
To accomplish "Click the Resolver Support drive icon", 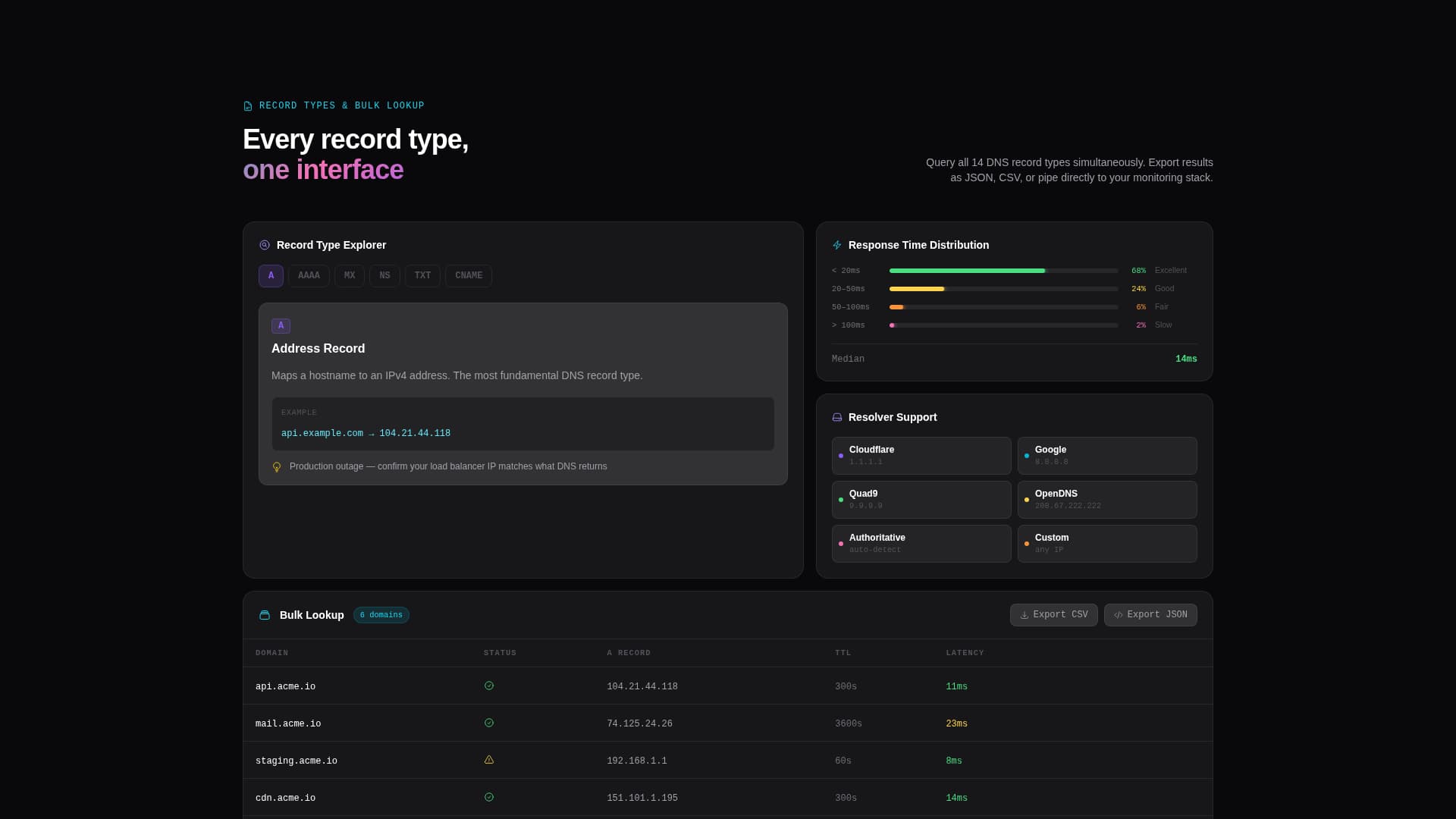I will 837,417.
